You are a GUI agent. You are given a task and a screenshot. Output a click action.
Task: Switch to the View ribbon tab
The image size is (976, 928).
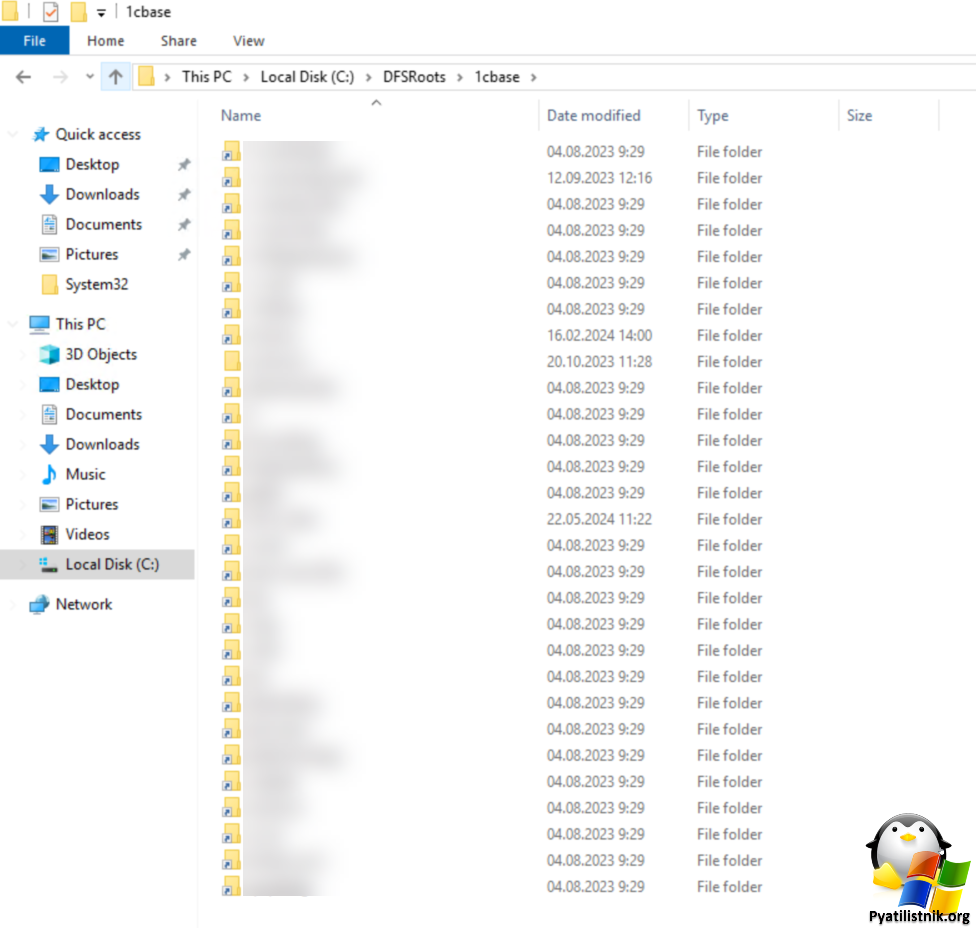tap(248, 41)
